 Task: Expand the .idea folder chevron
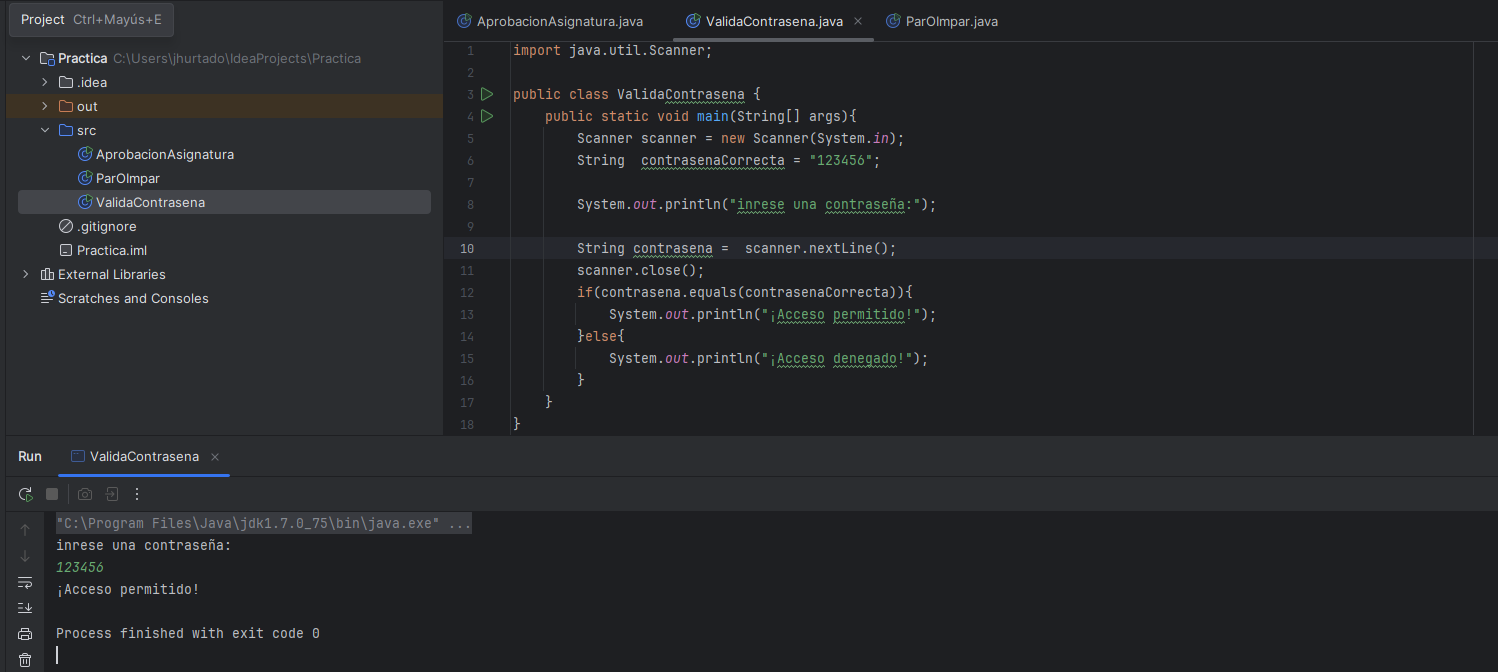tap(45, 82)
